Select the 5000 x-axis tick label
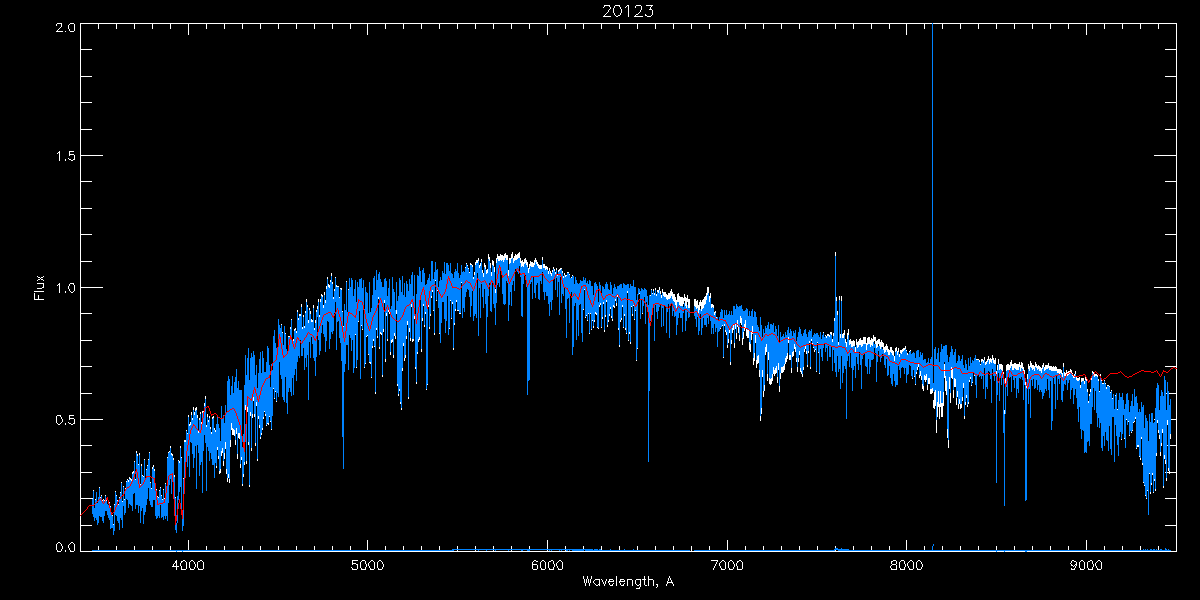 [x=367, y=564]
